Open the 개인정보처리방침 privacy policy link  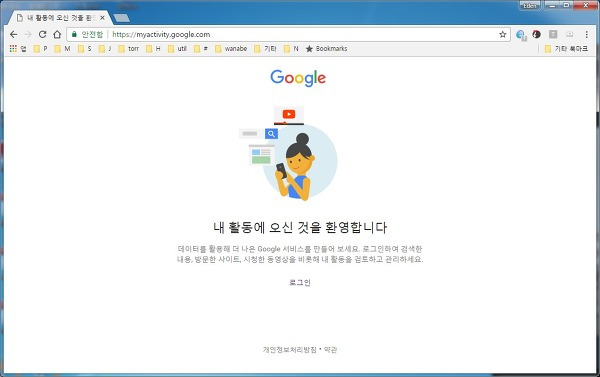point(290,349)
